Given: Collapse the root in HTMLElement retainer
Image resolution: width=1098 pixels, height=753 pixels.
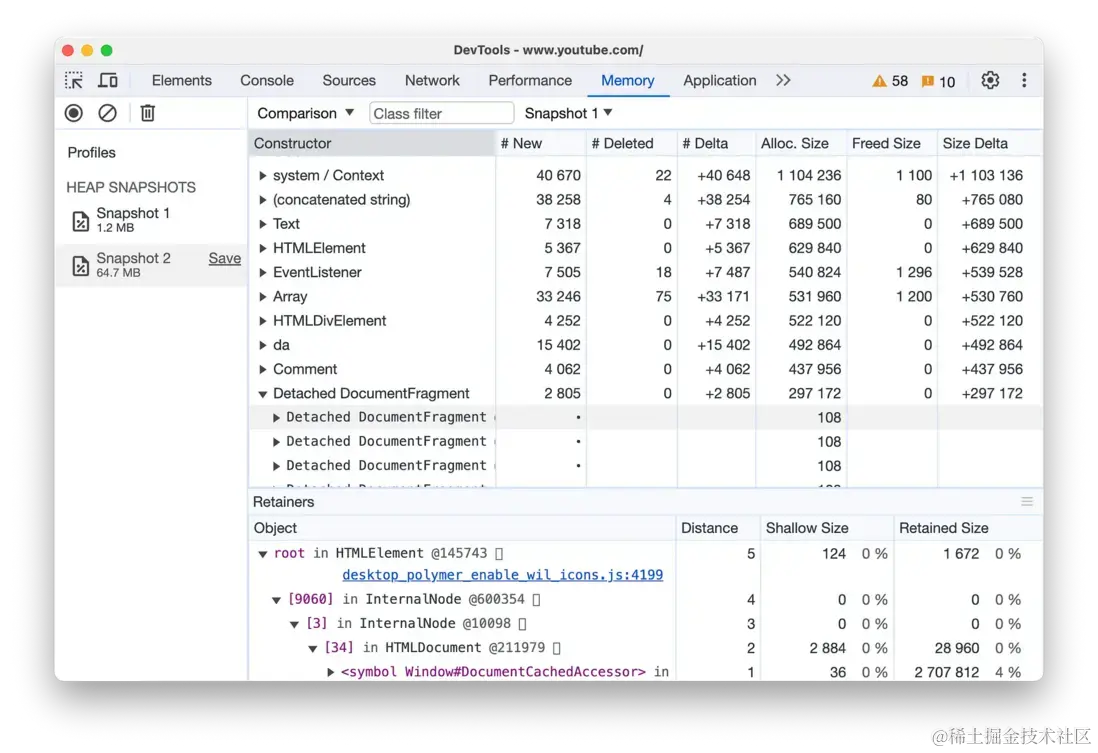Looking at the screenshot, I should [x=263, y=554].
